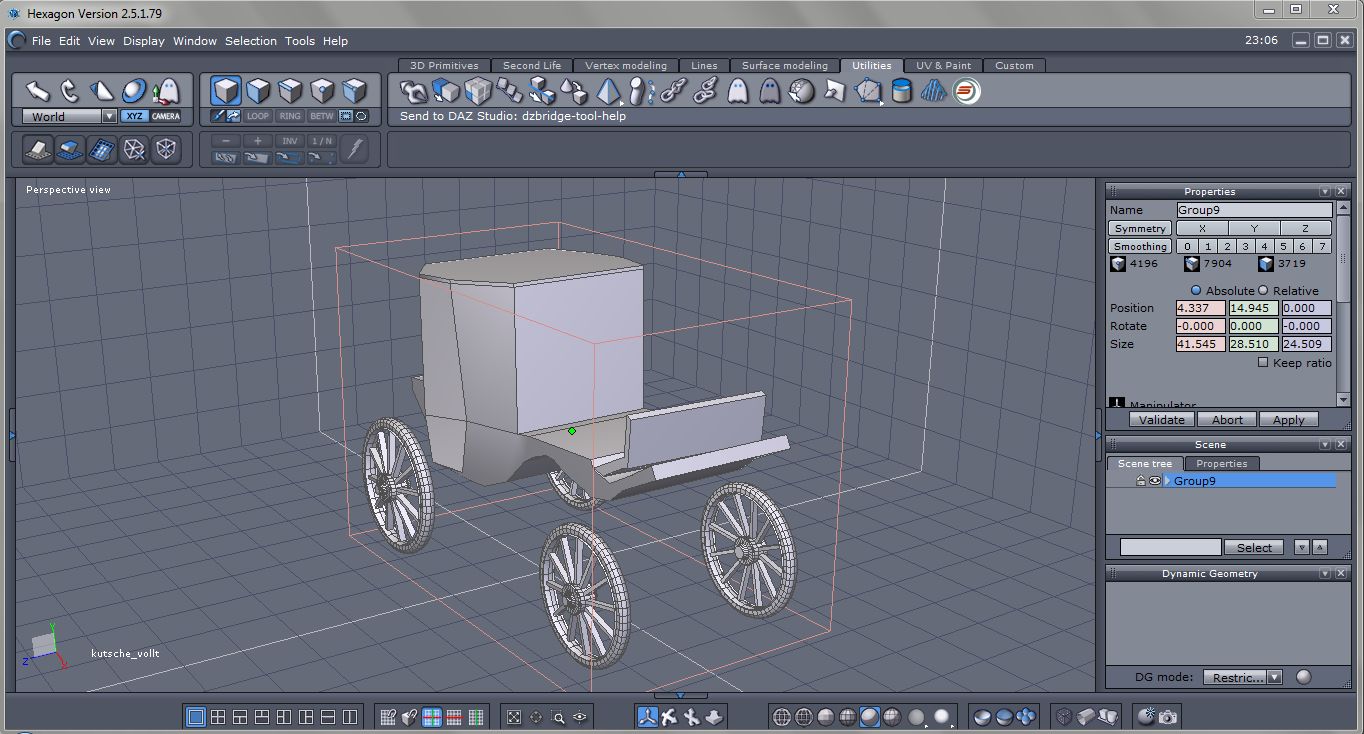Select the arrow selection tool
The width and height of the screenshot is (1364, 734).
[x=38, y=91]
